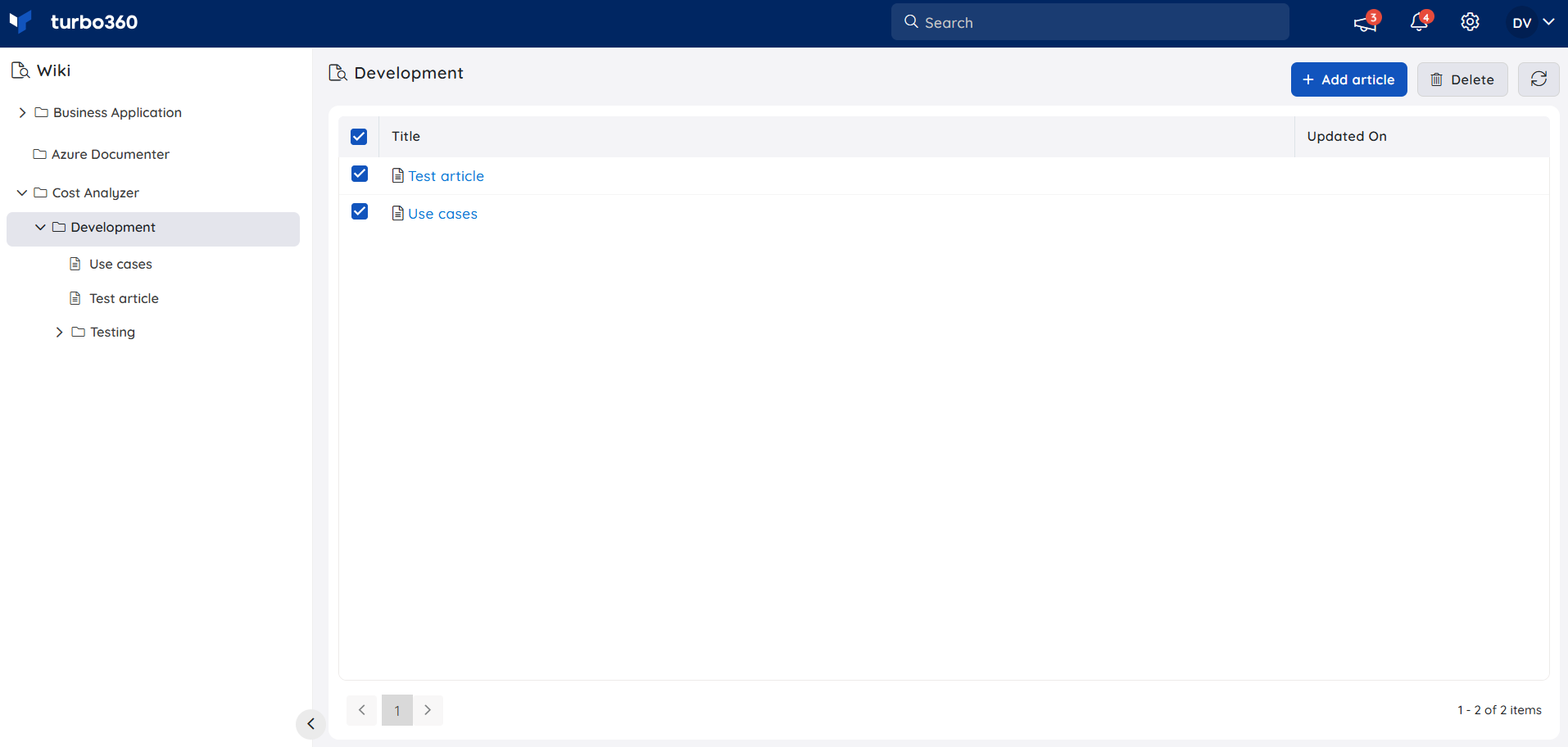
Task: Click the Azure Documenter folder icon
Action: tap(39, 154)
